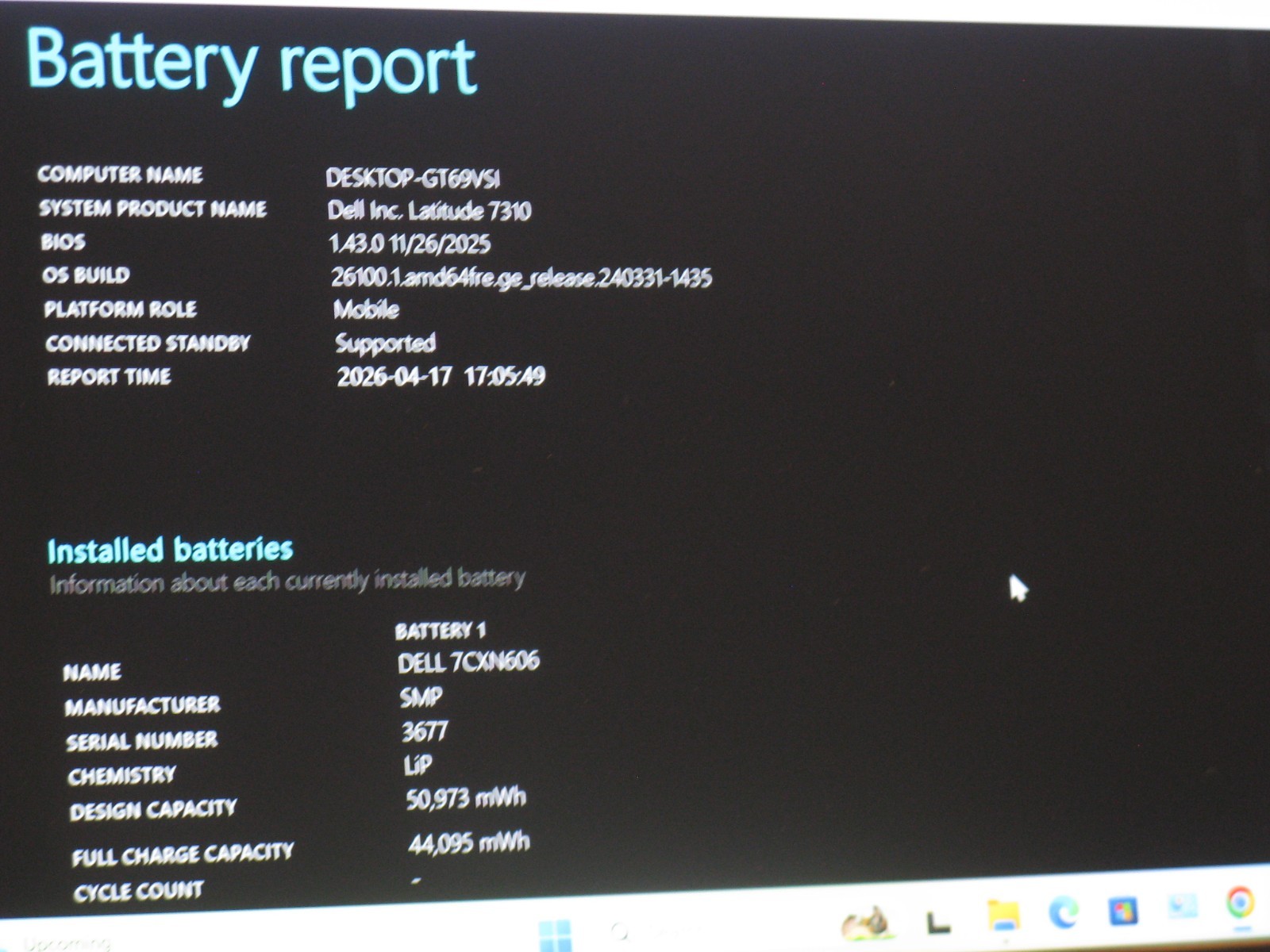The image size is (1270, 952).
Task: Select BIOS value 1.43.0 11/26/2025
Action: tap(410, 244)
